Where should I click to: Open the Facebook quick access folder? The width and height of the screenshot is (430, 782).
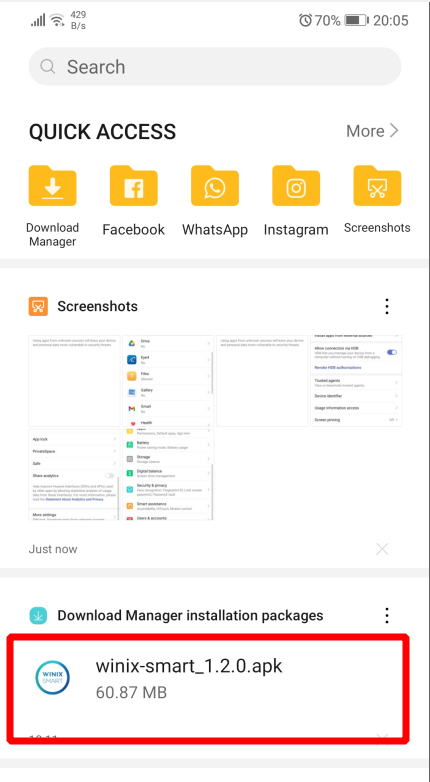point(133,186)
